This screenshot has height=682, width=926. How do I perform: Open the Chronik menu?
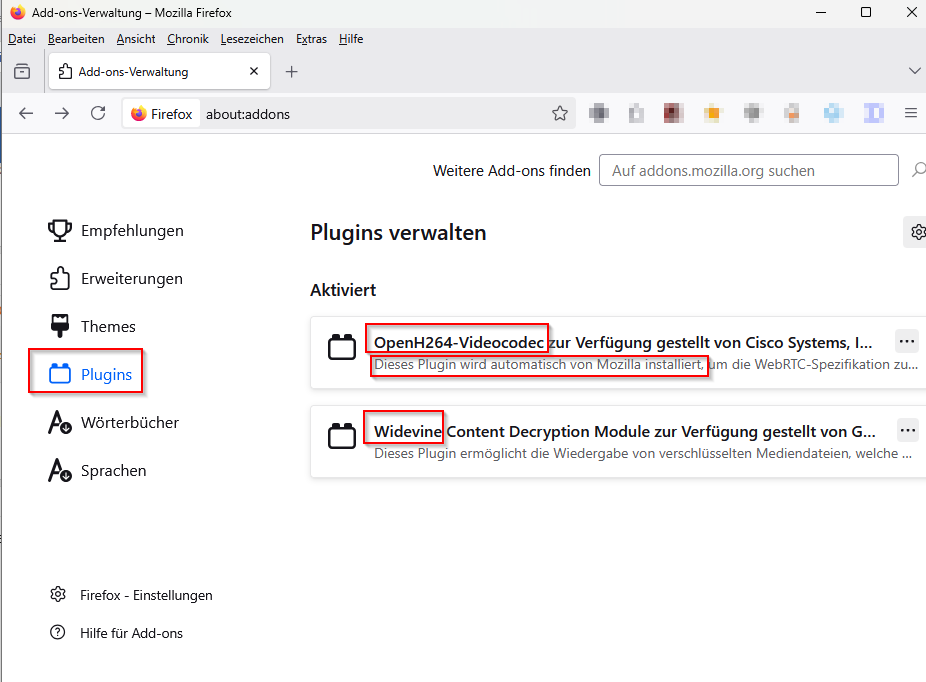pos(188,39)
